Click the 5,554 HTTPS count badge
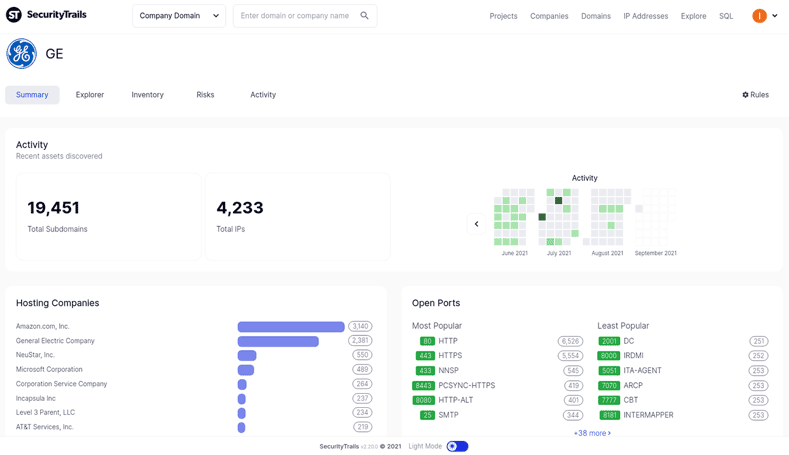789x455 pixels. click(570, 356)
